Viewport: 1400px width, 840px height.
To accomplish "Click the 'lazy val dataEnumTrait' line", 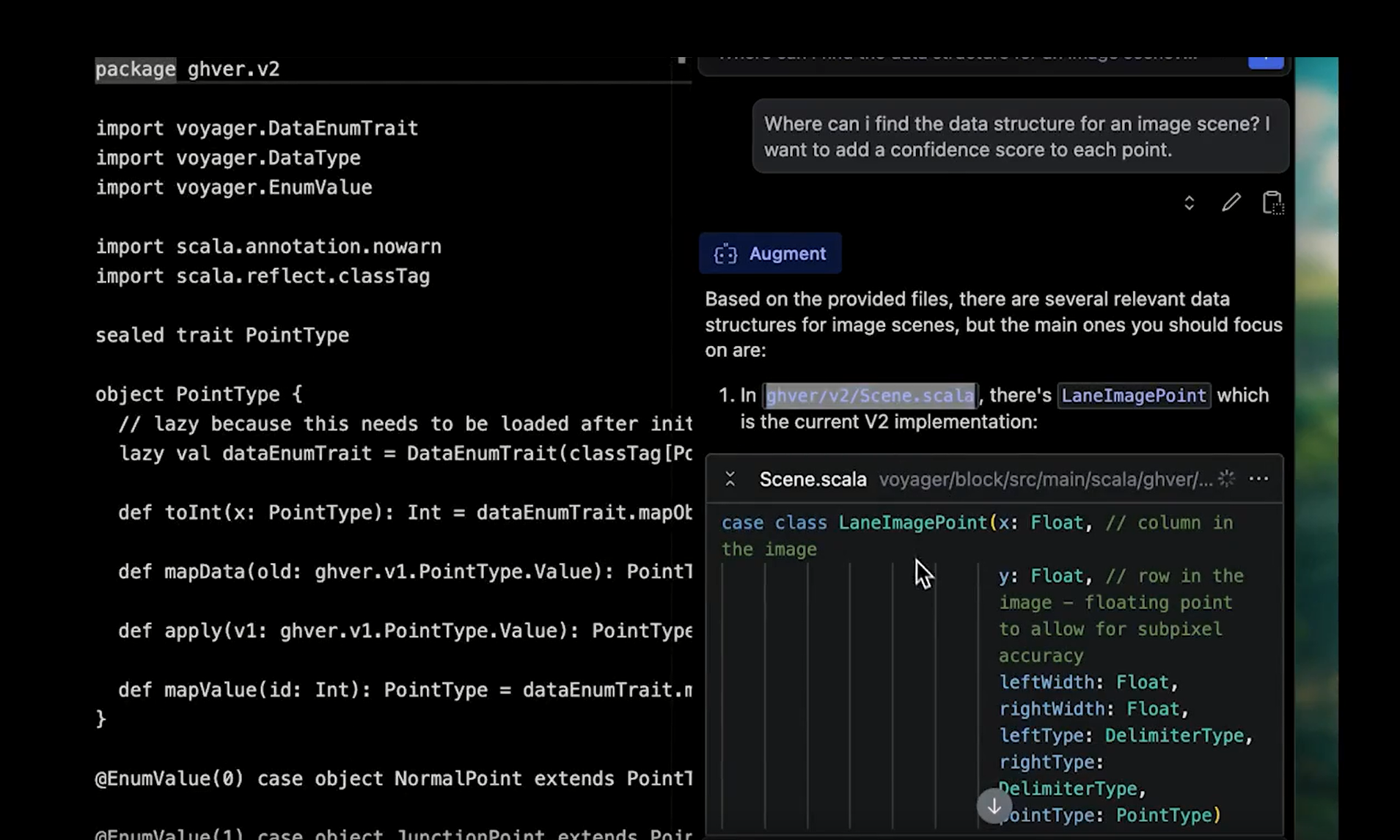I will coord(405,454).
